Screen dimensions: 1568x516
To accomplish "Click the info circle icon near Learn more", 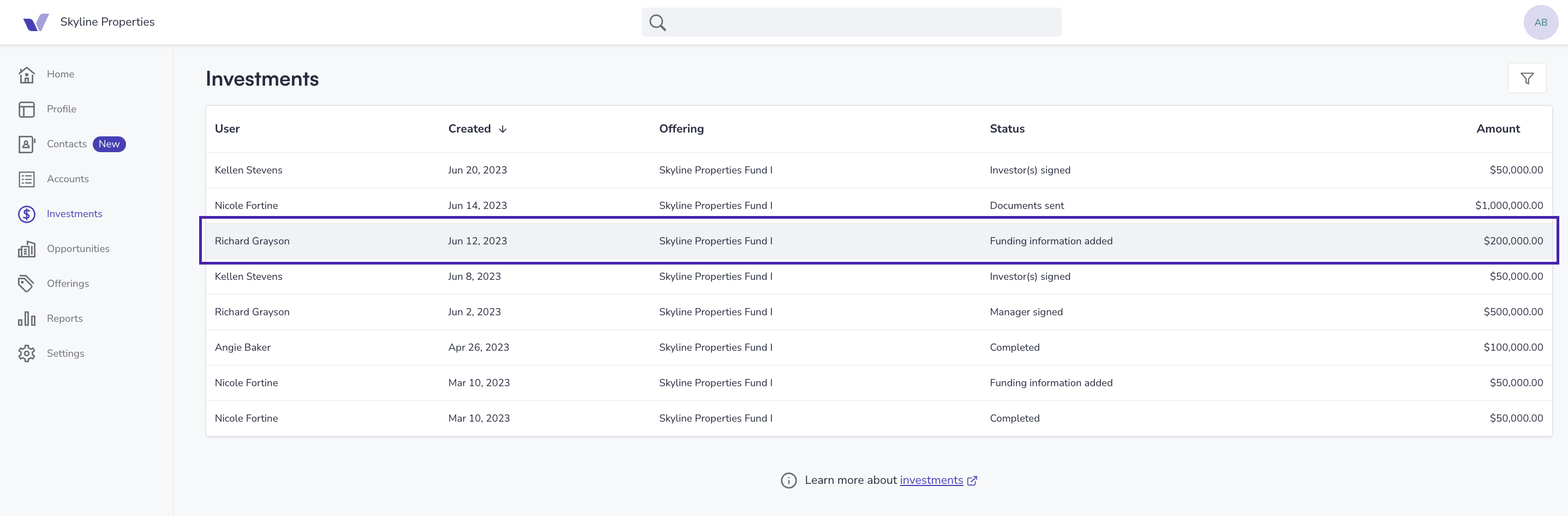I will [x=788, y=481].
